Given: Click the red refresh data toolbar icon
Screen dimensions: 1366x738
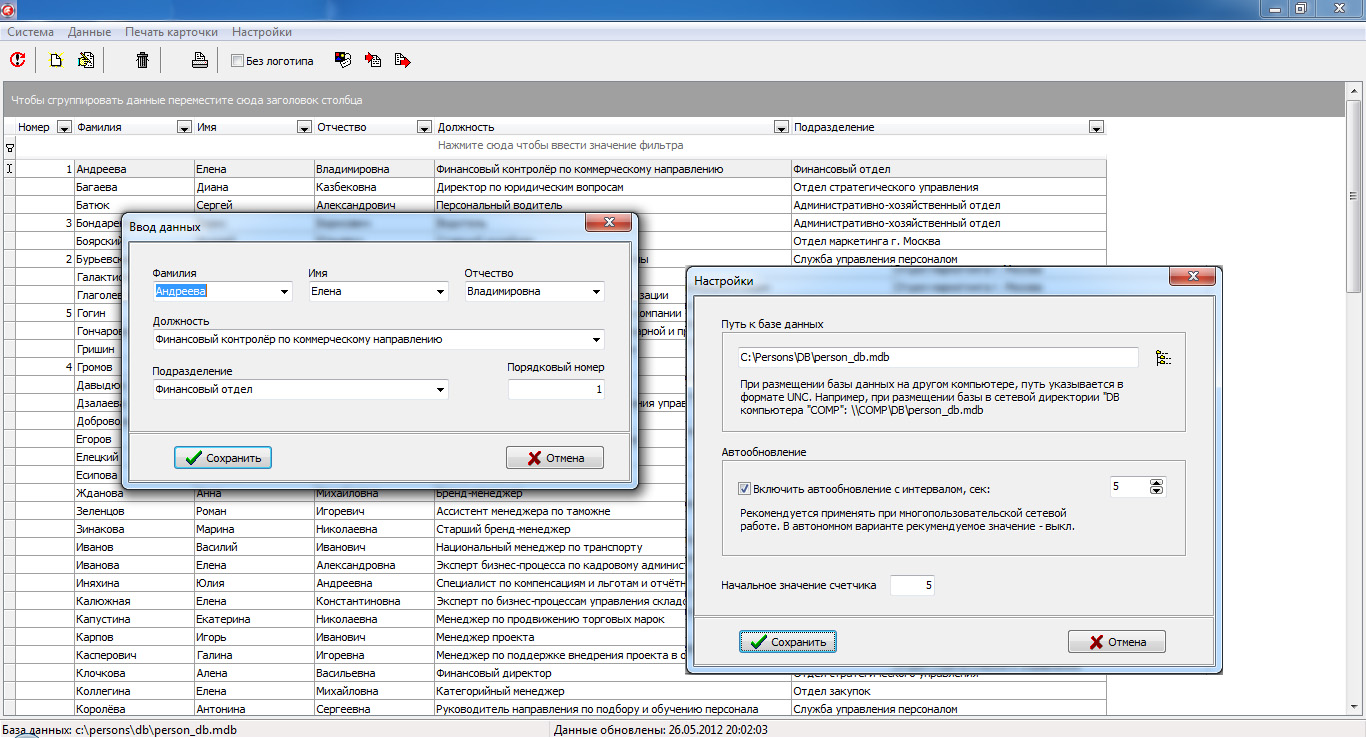Looking at the screenshot, I should tap(17, 61).
